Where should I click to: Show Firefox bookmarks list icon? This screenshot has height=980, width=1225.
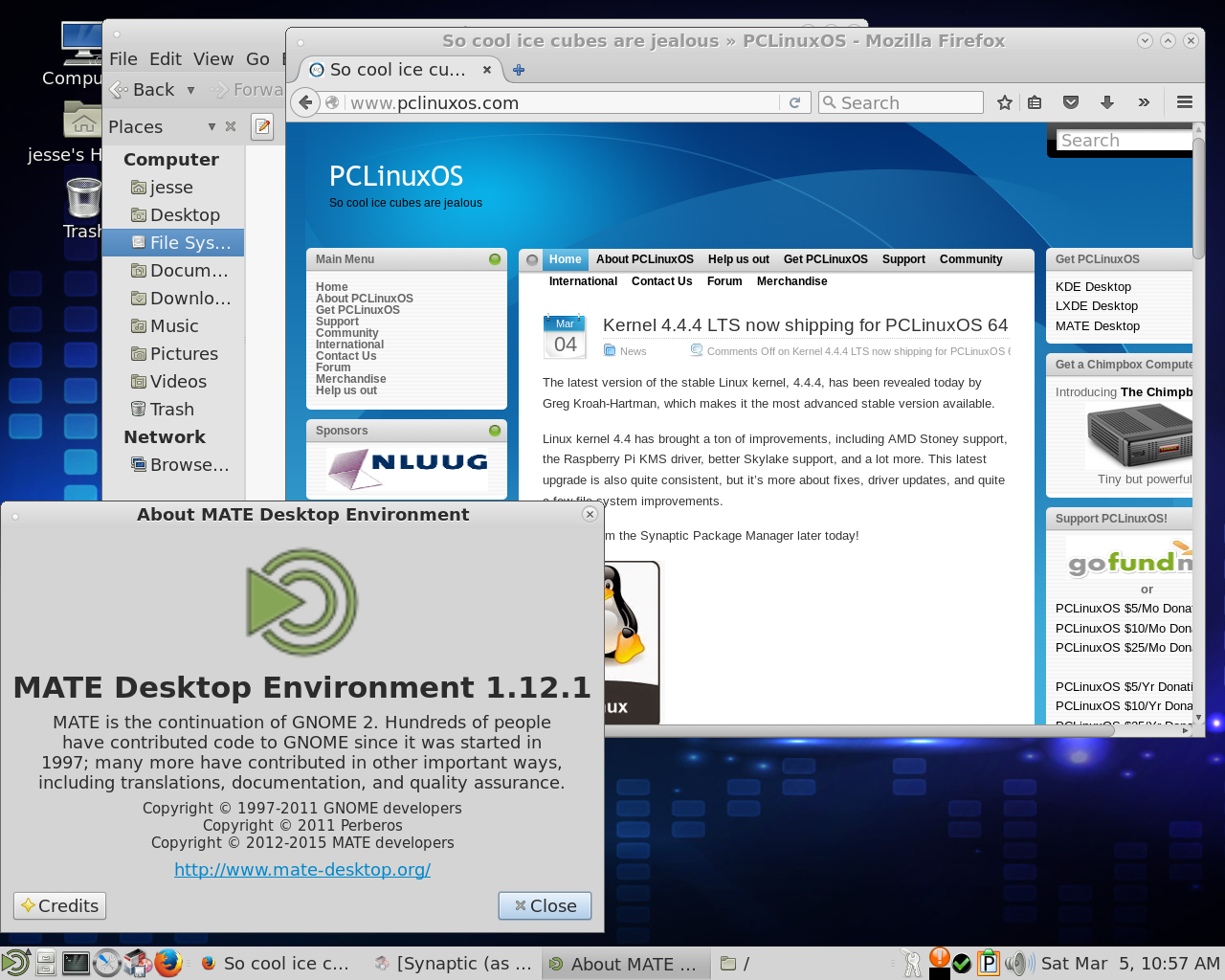1035,102
